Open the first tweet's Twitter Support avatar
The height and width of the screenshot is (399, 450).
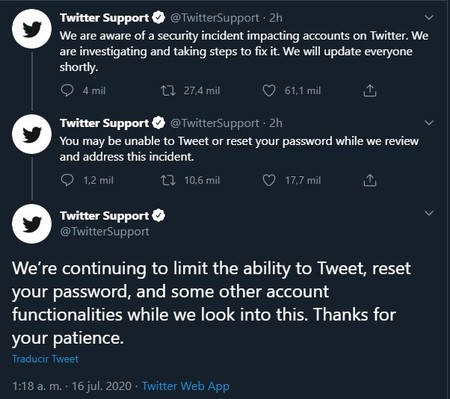[32, 29]
